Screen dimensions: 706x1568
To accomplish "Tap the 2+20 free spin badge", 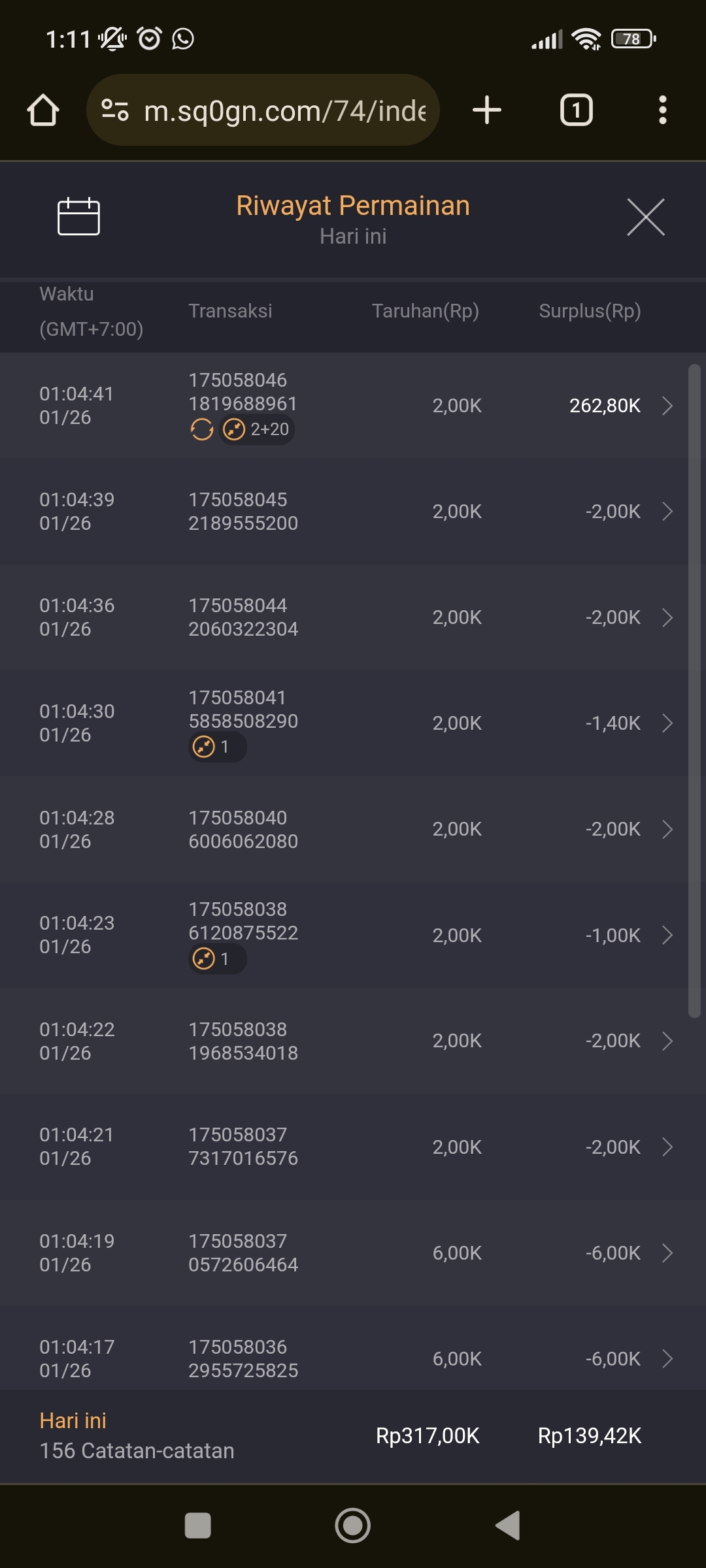I will tap(257, 430).
